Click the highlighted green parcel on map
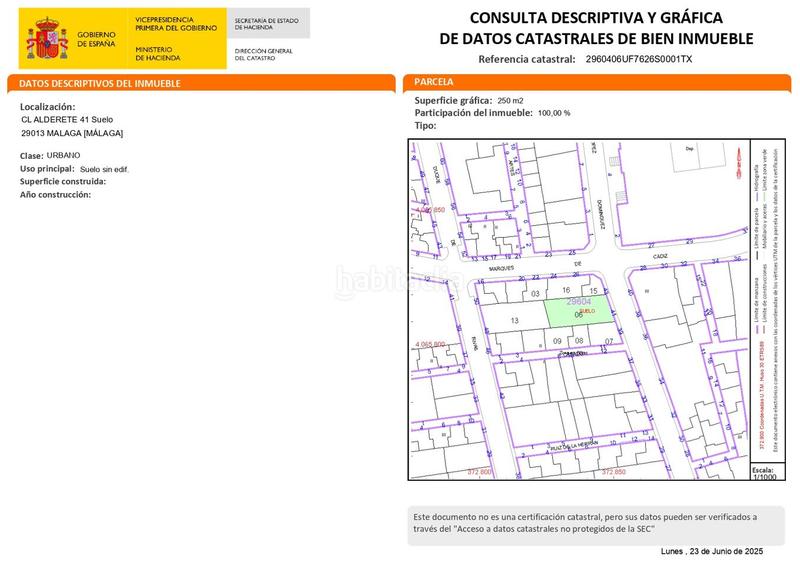The image size is (800, 565). tap(576, 311)
